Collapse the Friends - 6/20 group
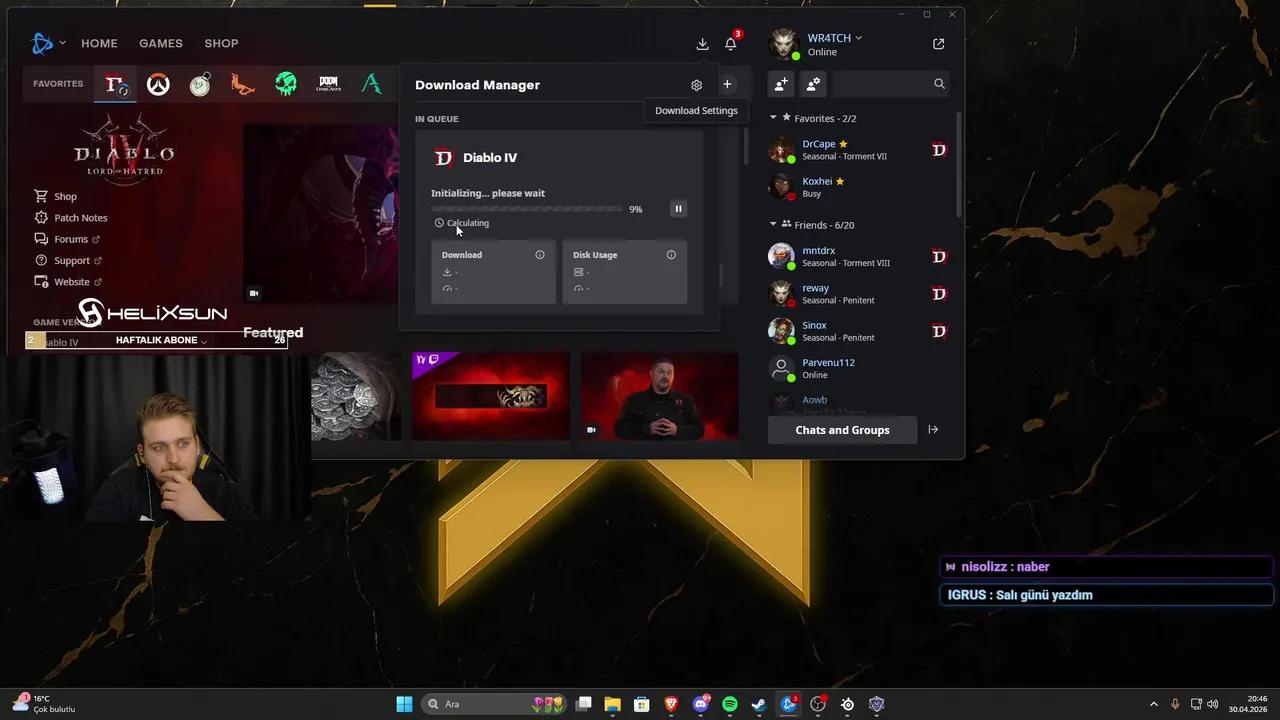1280x720 pixels. [773, 225]
